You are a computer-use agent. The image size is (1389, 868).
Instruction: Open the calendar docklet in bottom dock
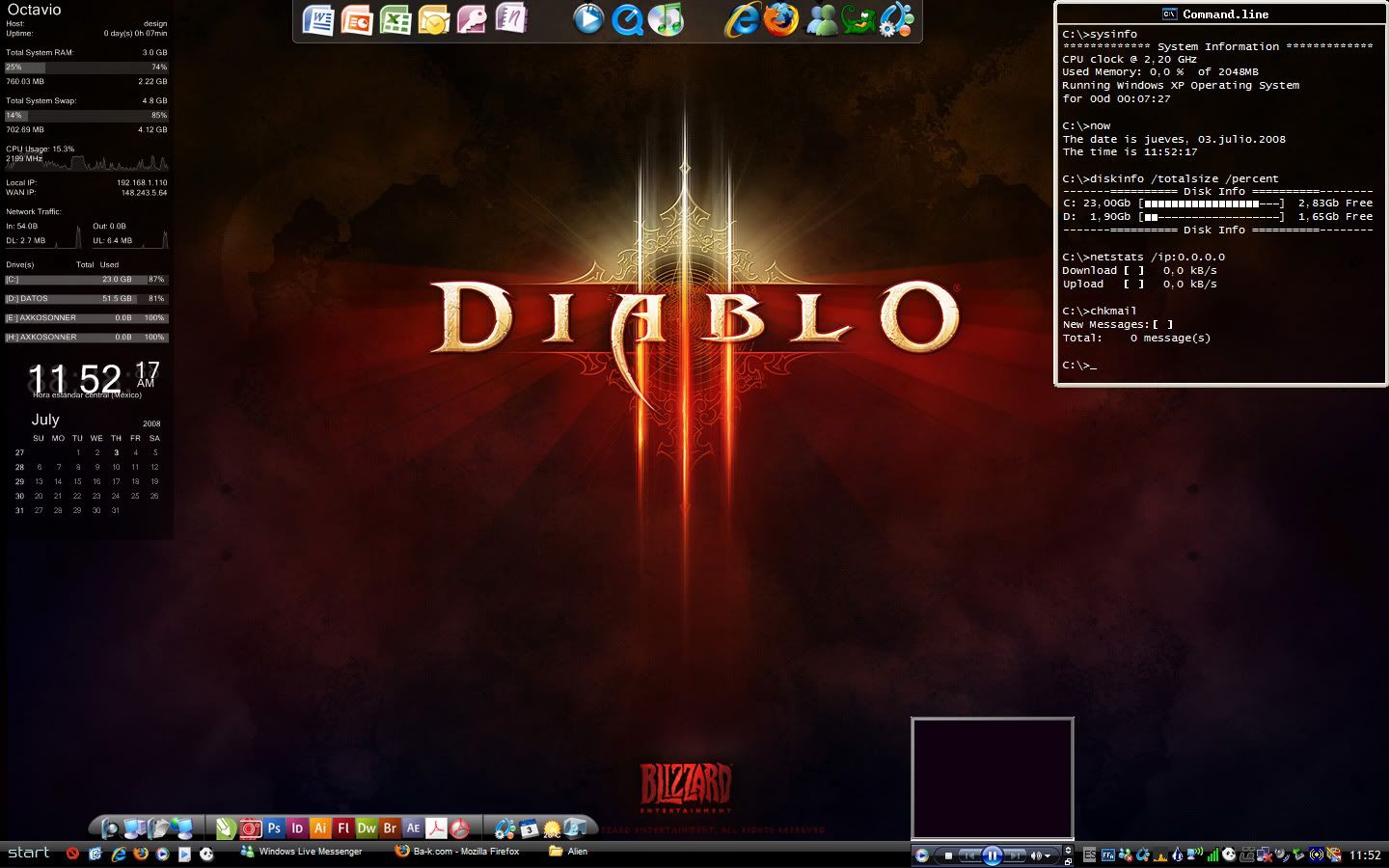529,828
